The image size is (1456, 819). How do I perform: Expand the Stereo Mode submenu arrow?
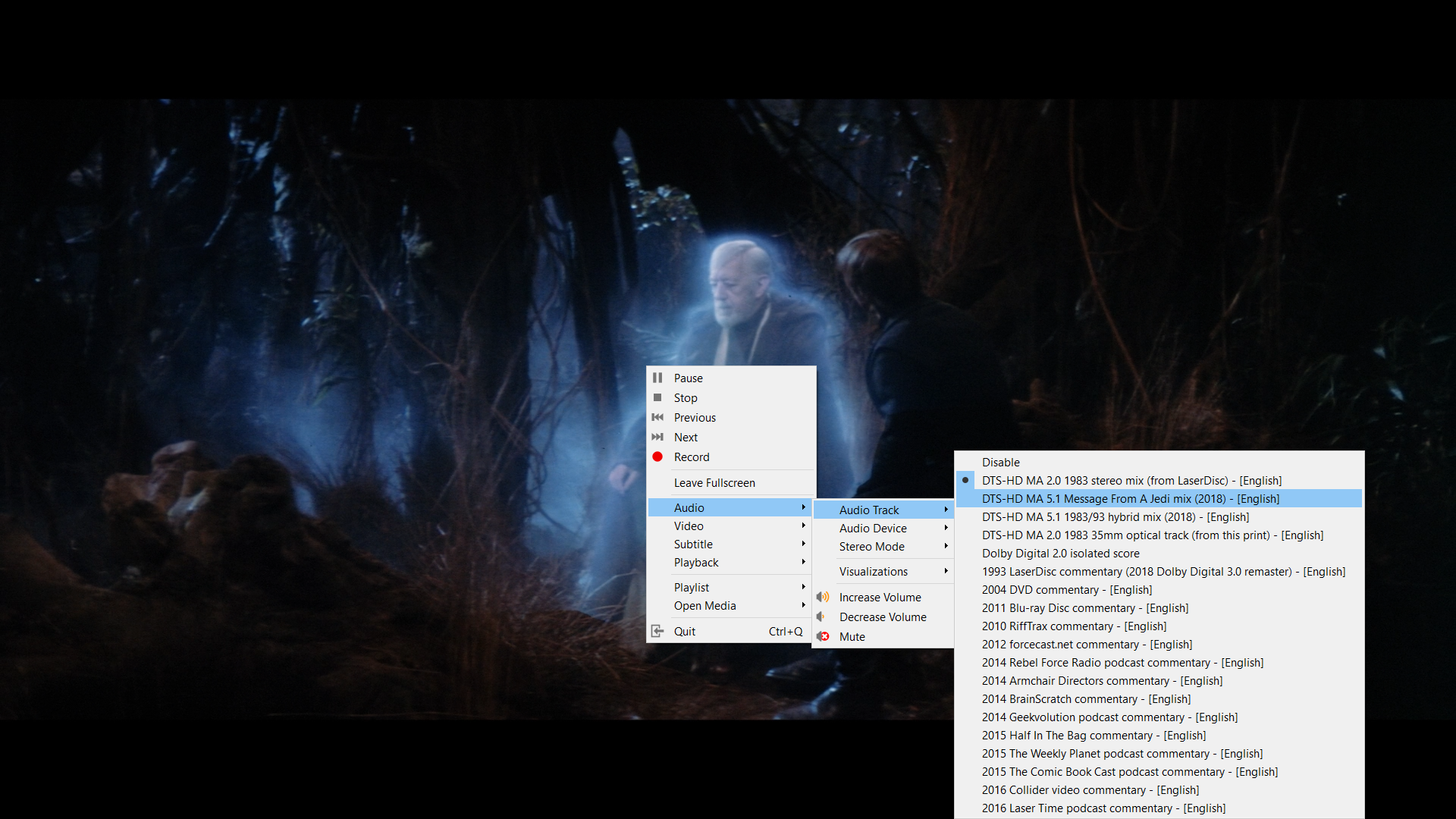[x=946, y=546]
